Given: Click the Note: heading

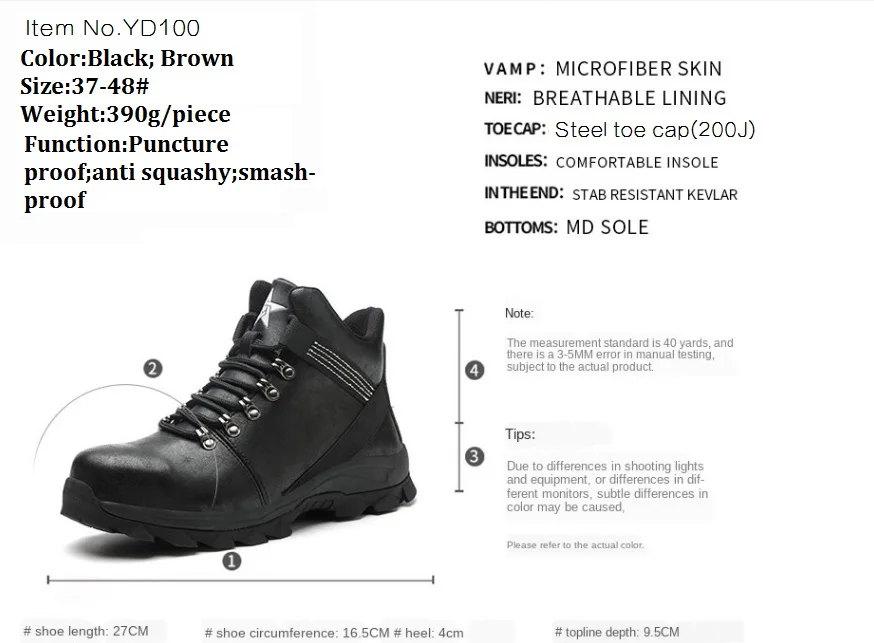Looking at the screenshot, I should point(519,313).
